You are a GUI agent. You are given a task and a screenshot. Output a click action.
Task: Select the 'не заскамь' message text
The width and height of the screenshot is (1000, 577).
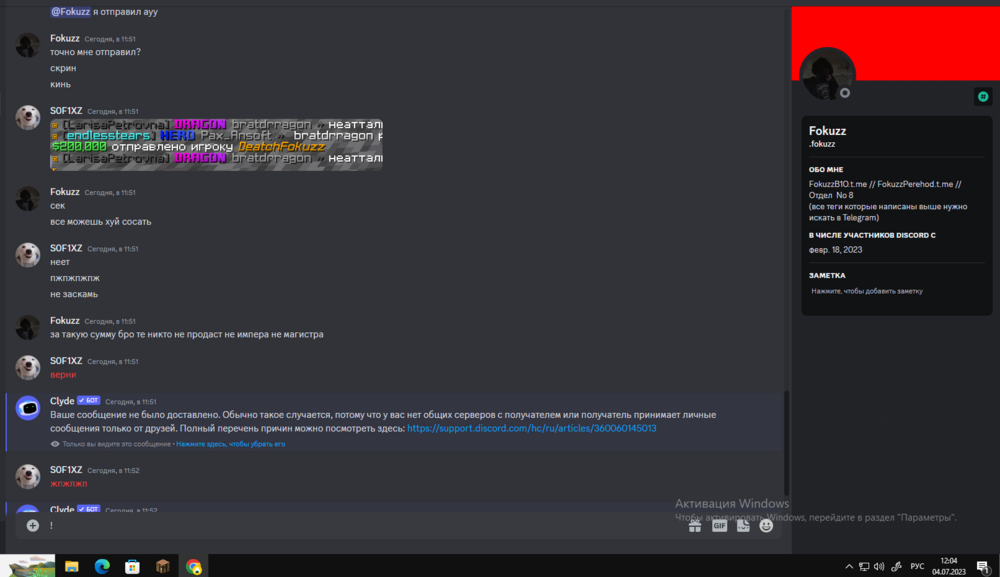coord(74,294)
